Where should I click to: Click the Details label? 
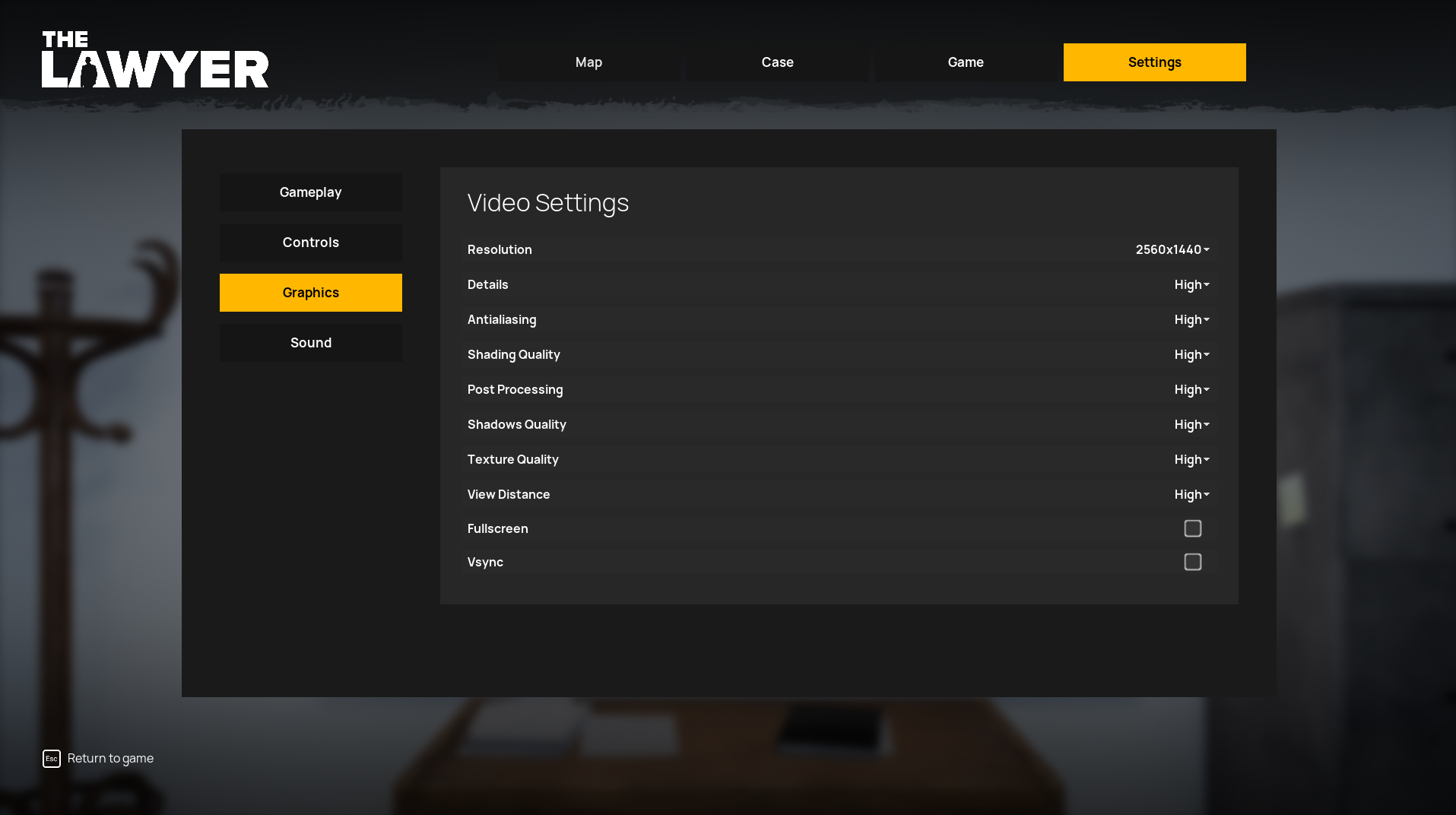click(487, 284)
